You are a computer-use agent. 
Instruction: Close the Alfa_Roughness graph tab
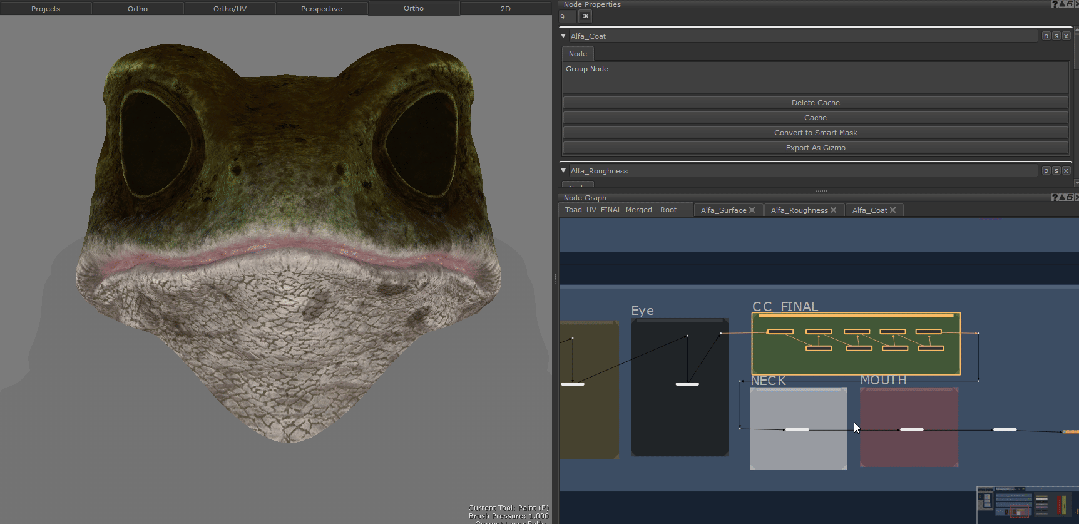(836, 211)
